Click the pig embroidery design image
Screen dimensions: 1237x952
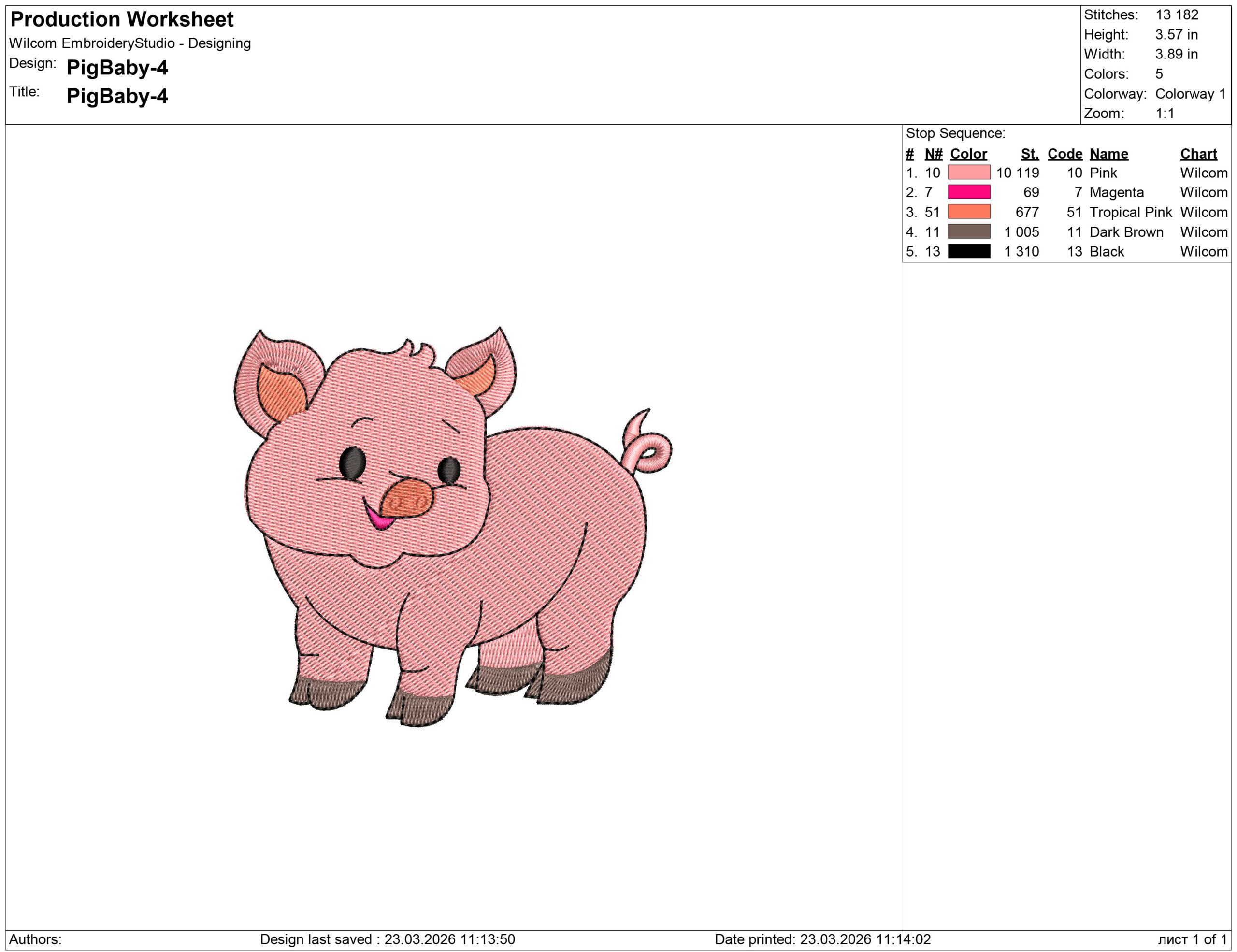click(x=447, y=527)
